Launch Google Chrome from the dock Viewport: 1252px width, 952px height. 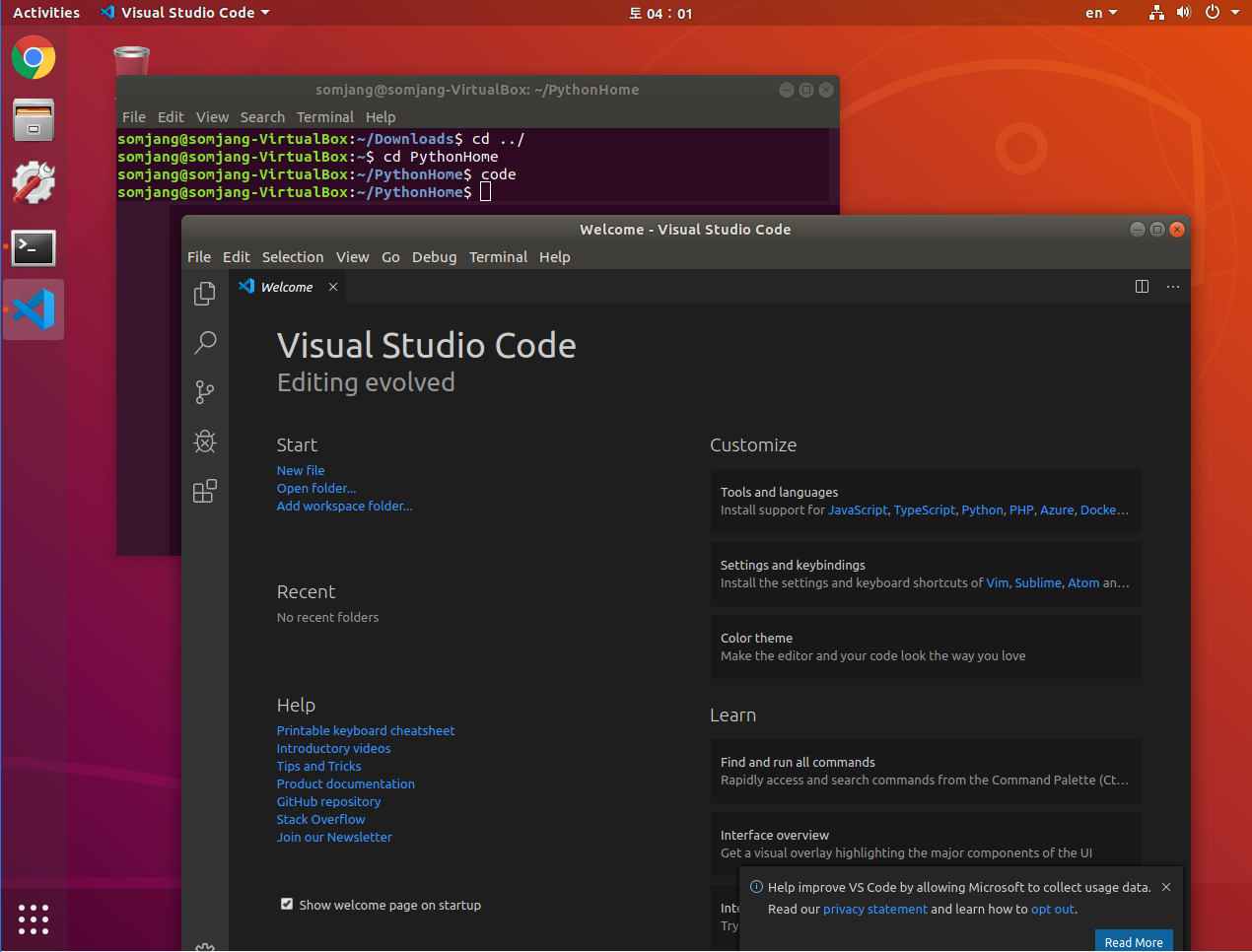(x=34, y=58)
